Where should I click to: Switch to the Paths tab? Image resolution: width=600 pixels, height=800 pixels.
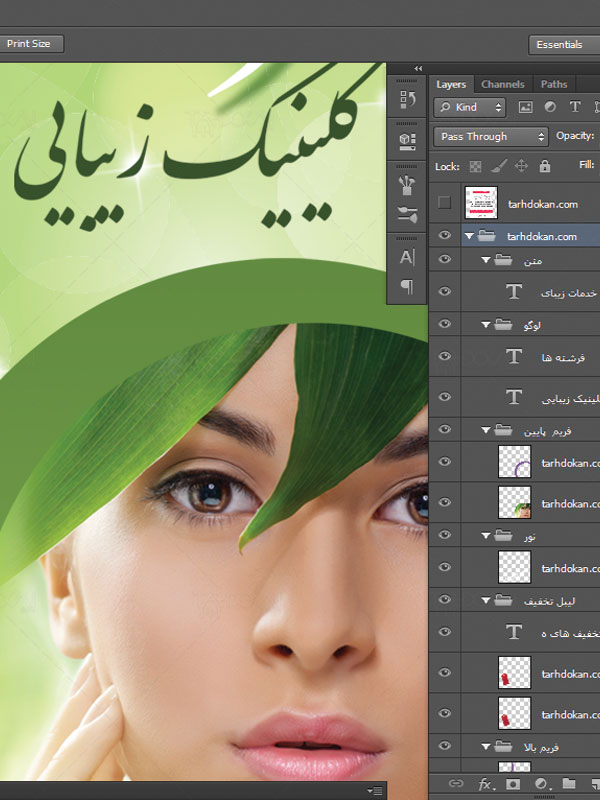pyautogui.click(x=554, y=84)
